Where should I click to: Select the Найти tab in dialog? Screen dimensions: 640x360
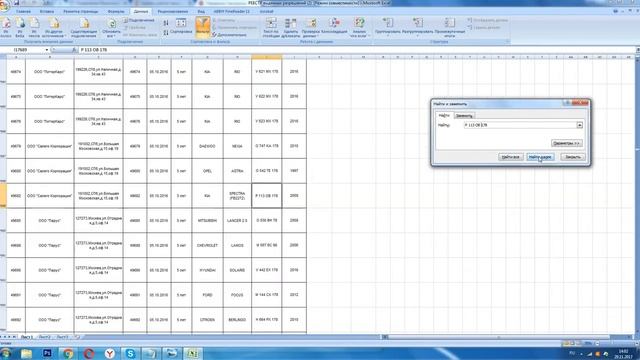pyautogui.click(x=444, y=116)
